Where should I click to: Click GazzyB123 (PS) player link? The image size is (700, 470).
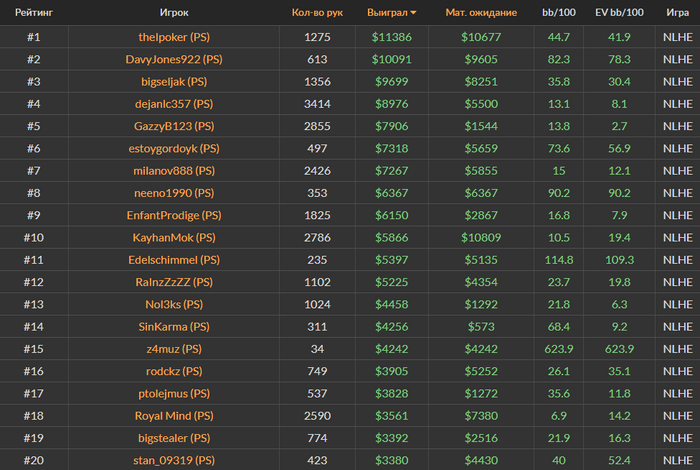point(174,126)
